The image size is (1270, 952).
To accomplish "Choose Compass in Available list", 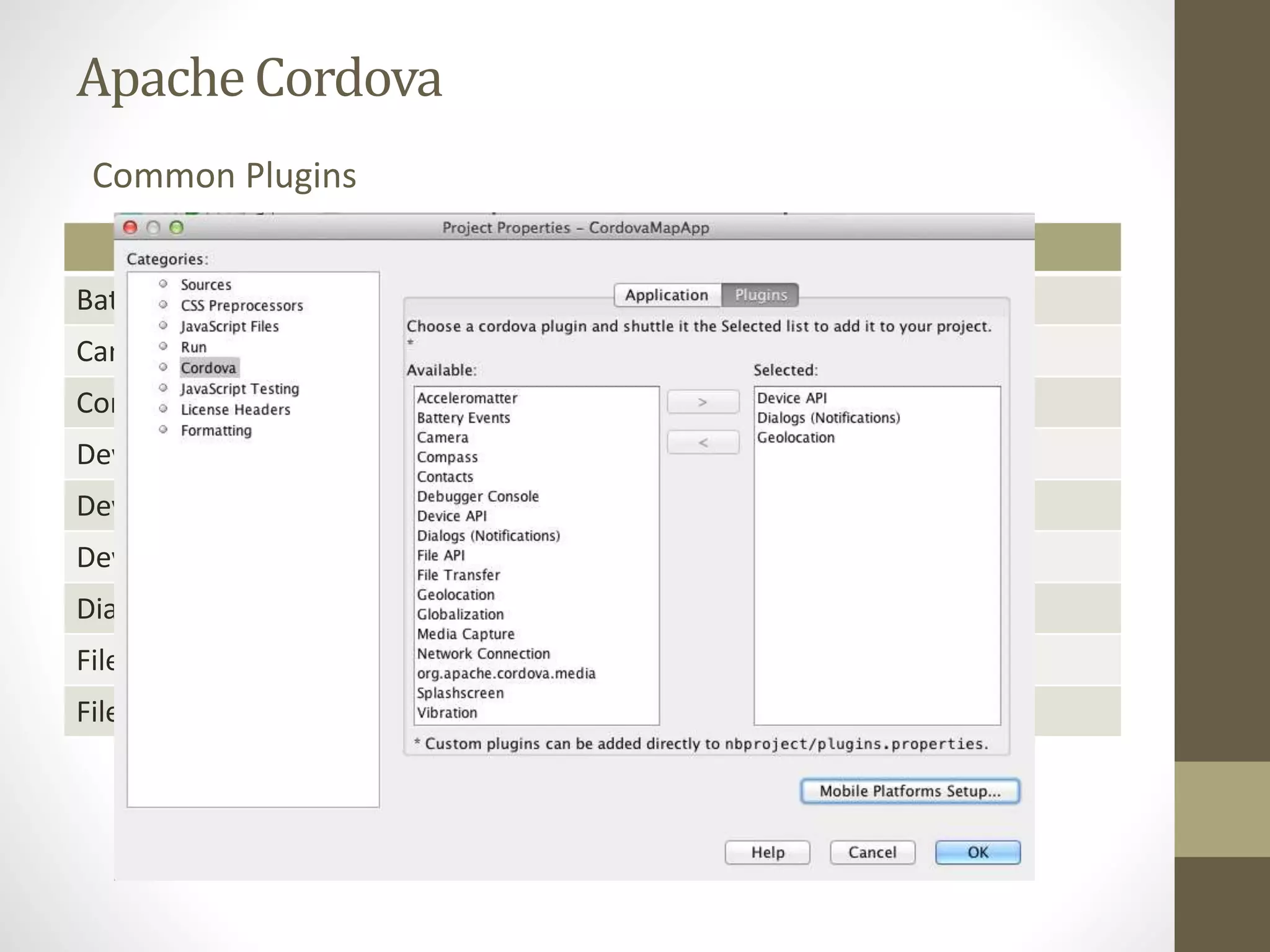I will (447, 457).
